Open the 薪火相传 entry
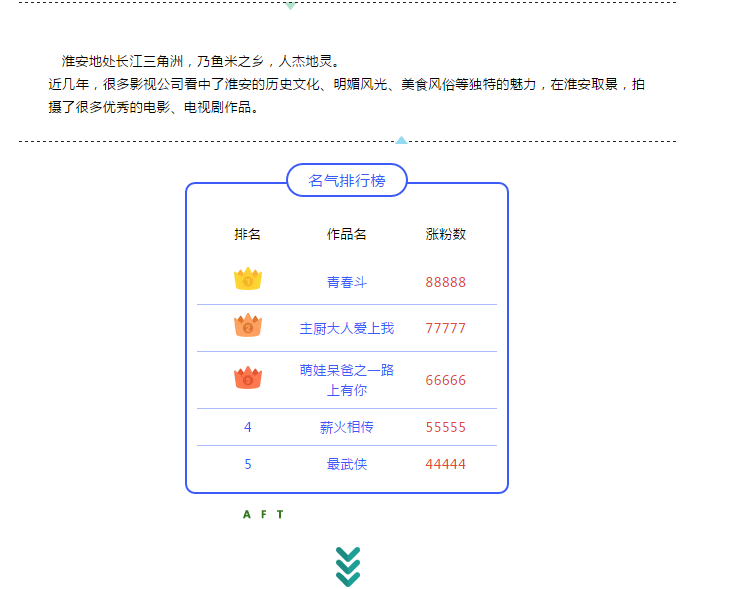 click(x=347, y=427)
